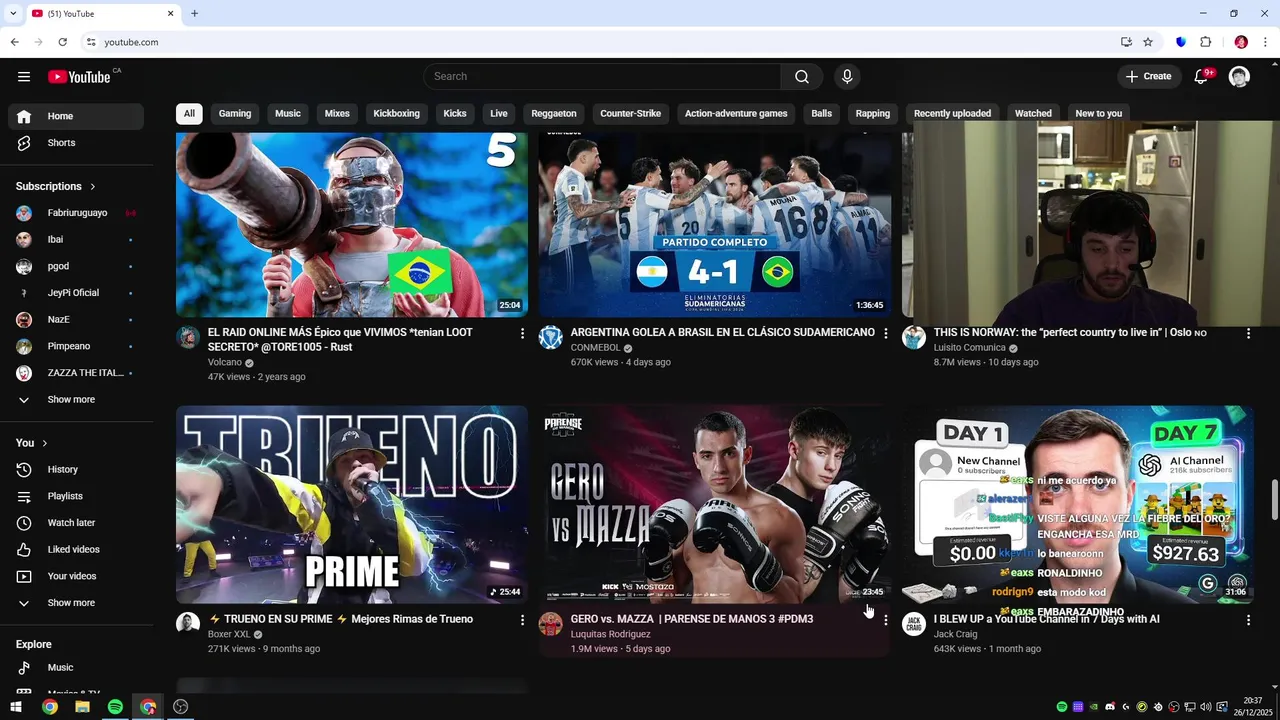The image size is (1280, 720).
Task: Open OBS from the taskbar
Action: (x=181, y=707)
